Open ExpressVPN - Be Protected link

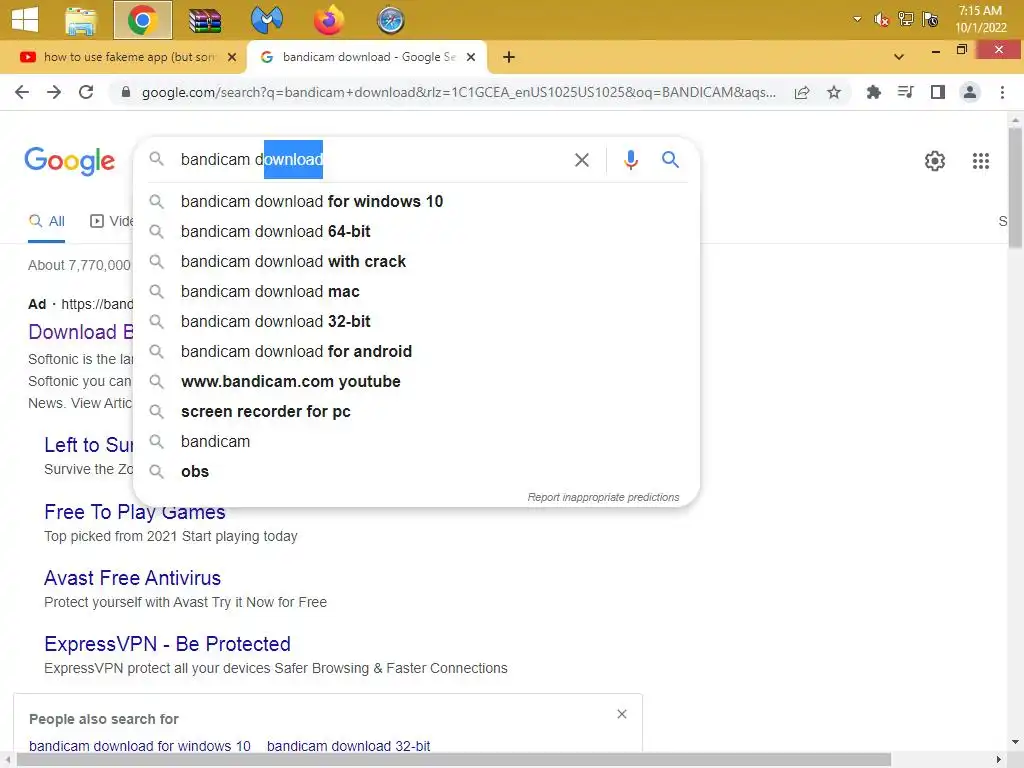click(167, 644)
